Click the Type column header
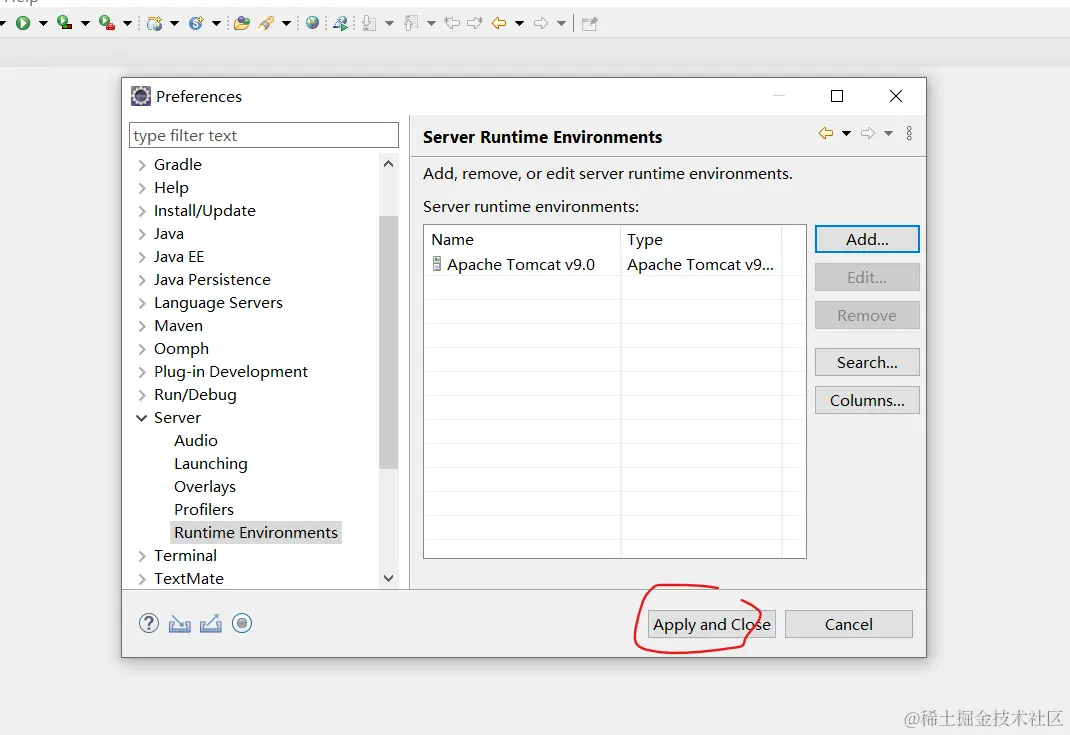 click(701, 240)
